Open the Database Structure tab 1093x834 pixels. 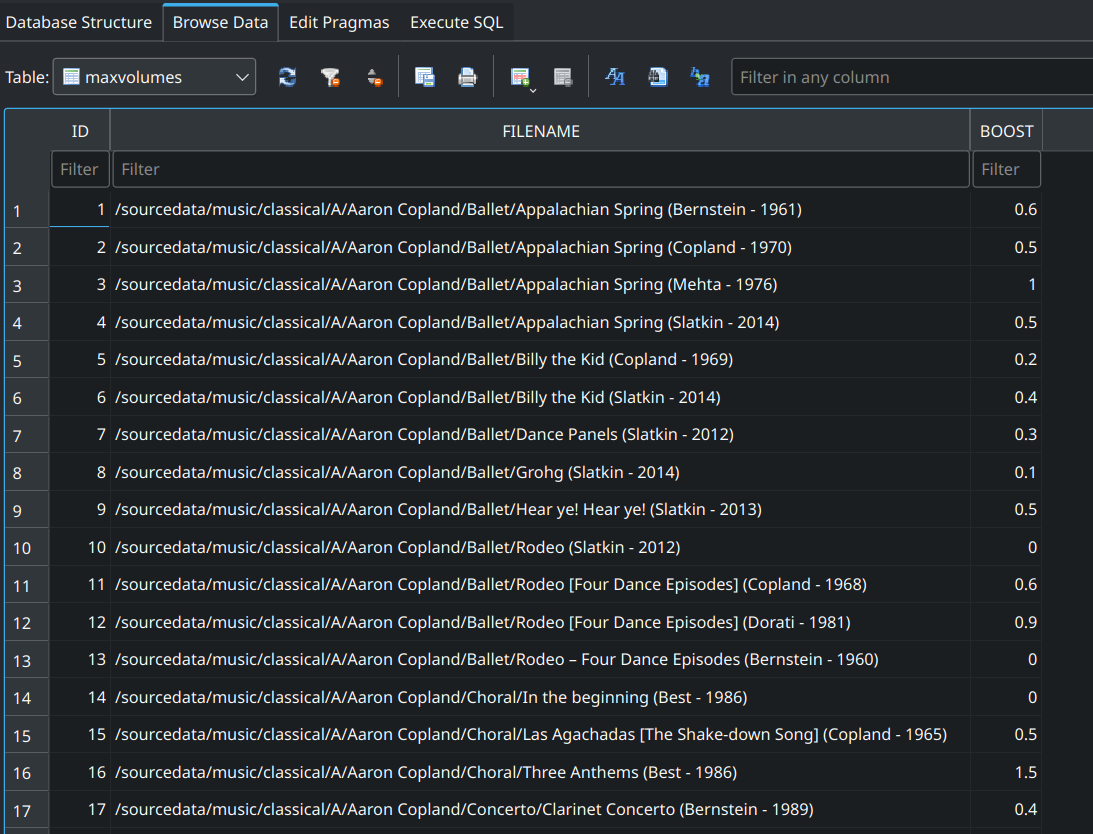click(79, 21)
